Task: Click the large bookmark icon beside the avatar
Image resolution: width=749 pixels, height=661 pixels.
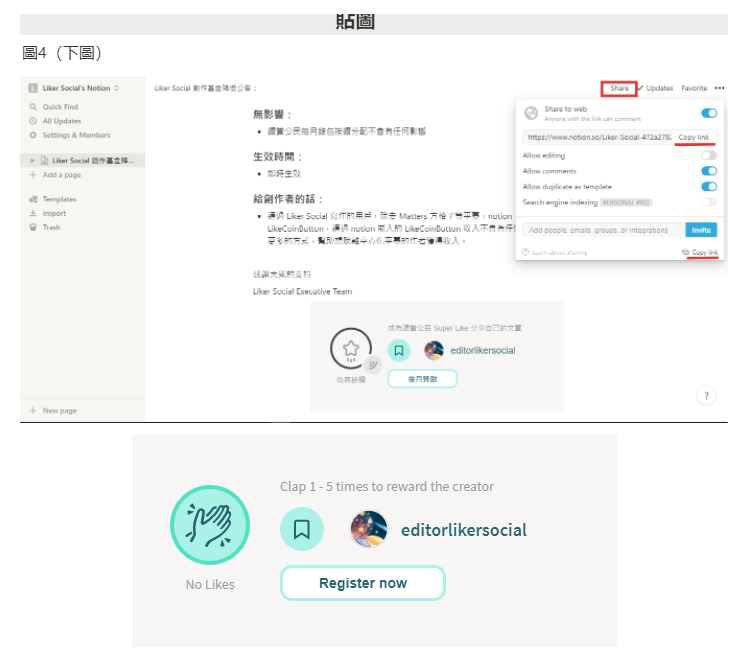Action: click(x=301, y=529)
